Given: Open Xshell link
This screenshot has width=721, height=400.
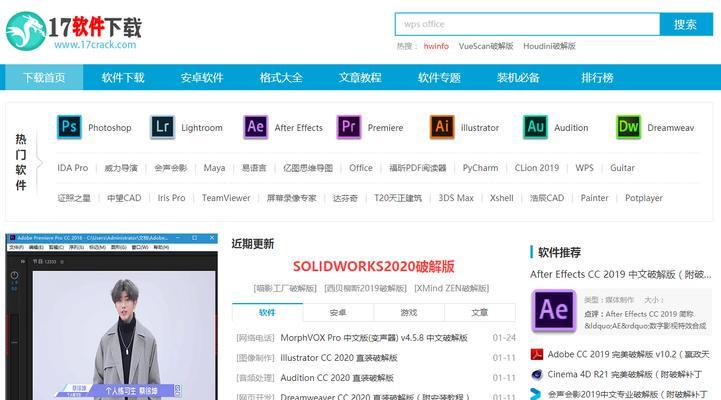Looking at the screenshot, I should [501, 198].
